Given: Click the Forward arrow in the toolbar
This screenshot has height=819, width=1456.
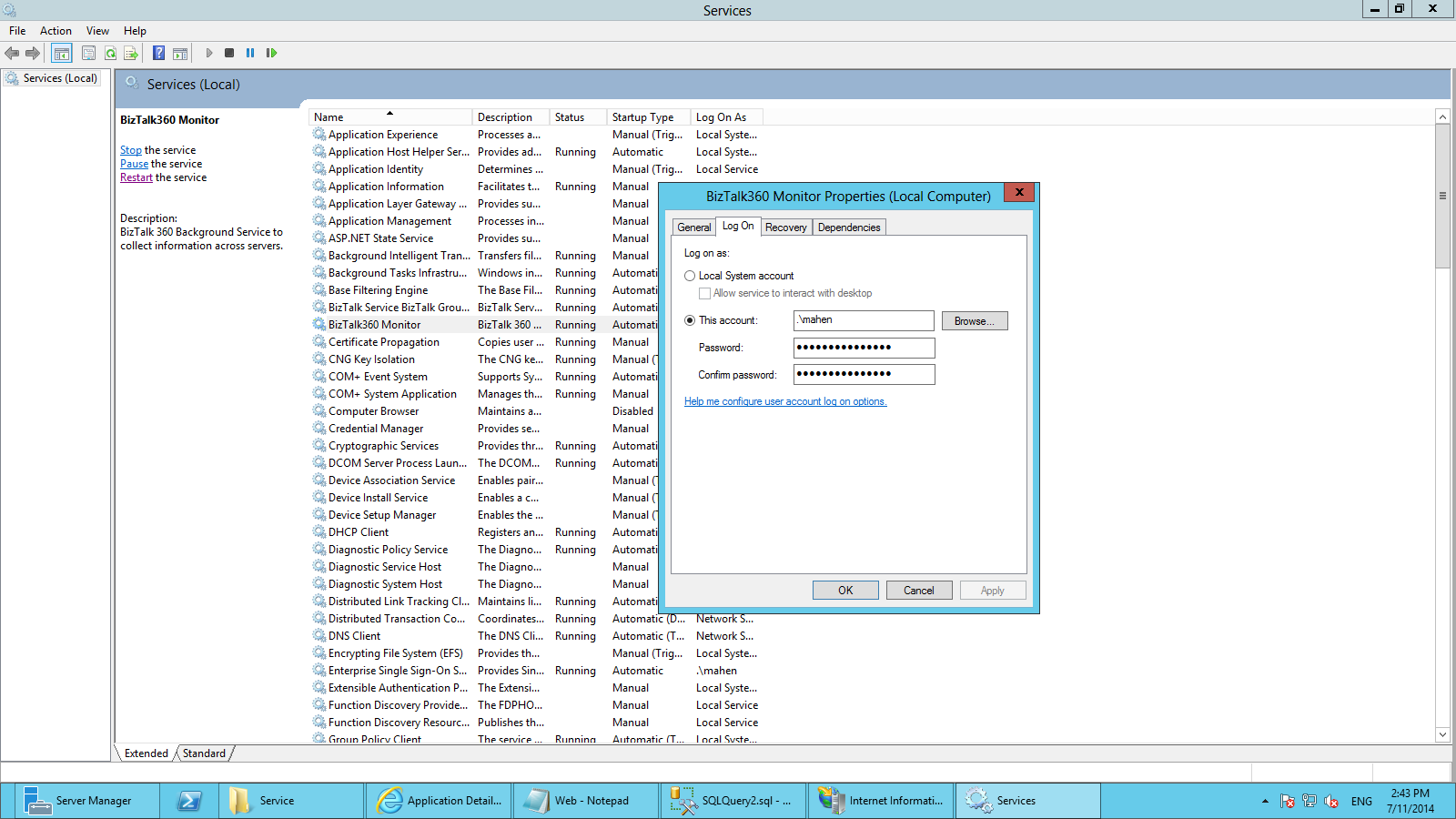Looking at the screenshot, I should click(33, 53).
